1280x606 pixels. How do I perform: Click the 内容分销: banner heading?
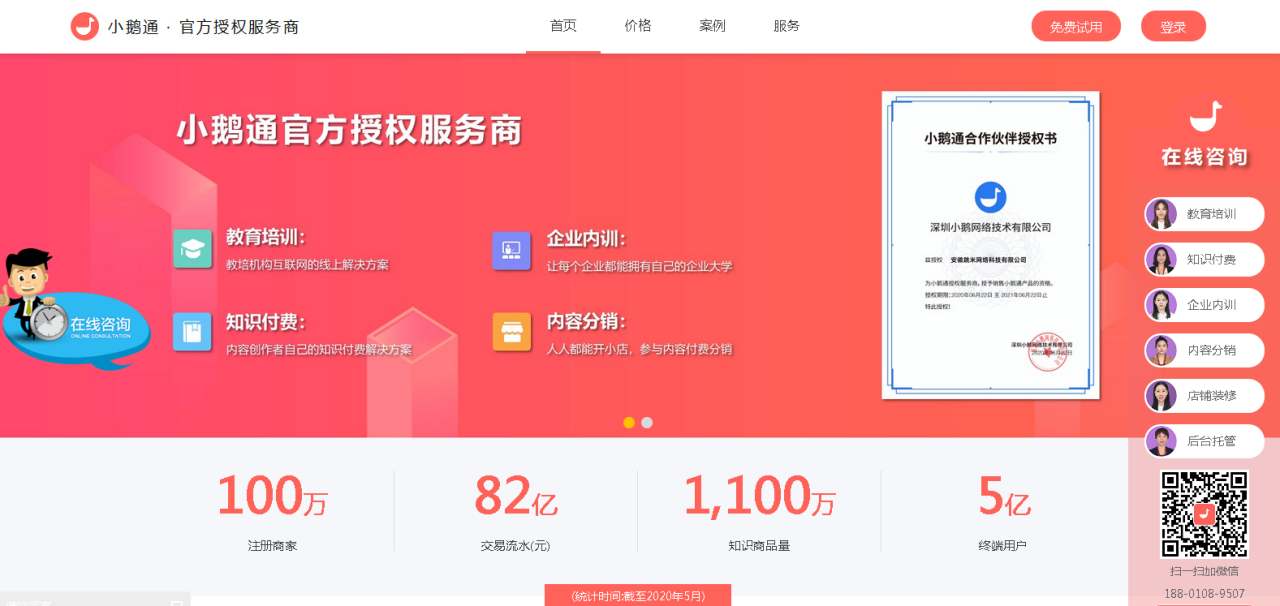[586, 322]
